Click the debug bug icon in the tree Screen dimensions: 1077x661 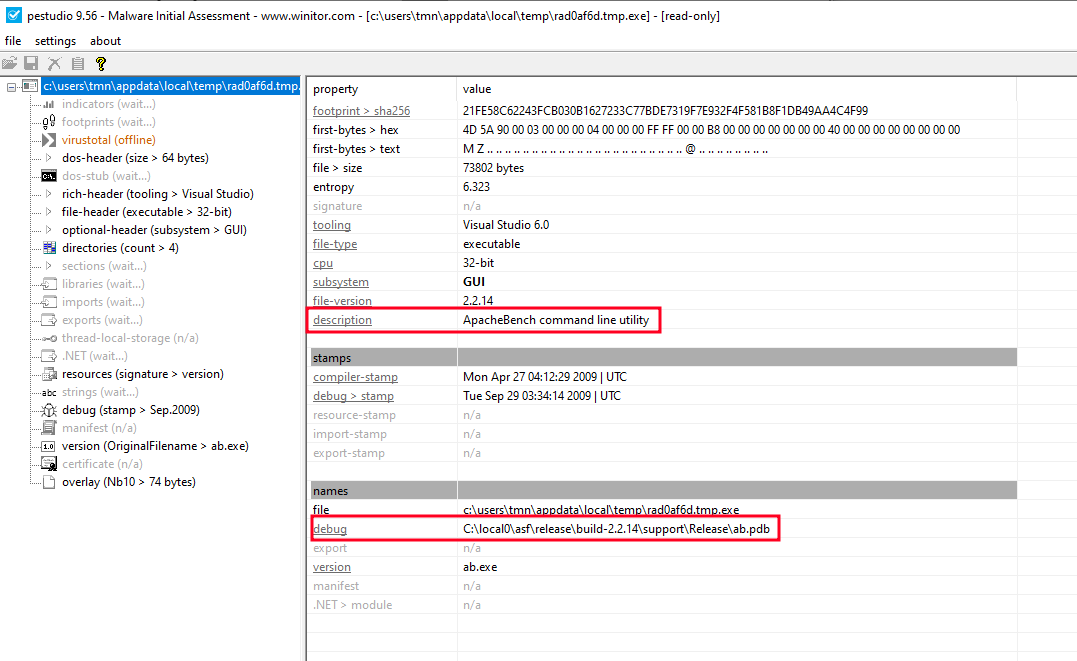(x=47, y=409)
